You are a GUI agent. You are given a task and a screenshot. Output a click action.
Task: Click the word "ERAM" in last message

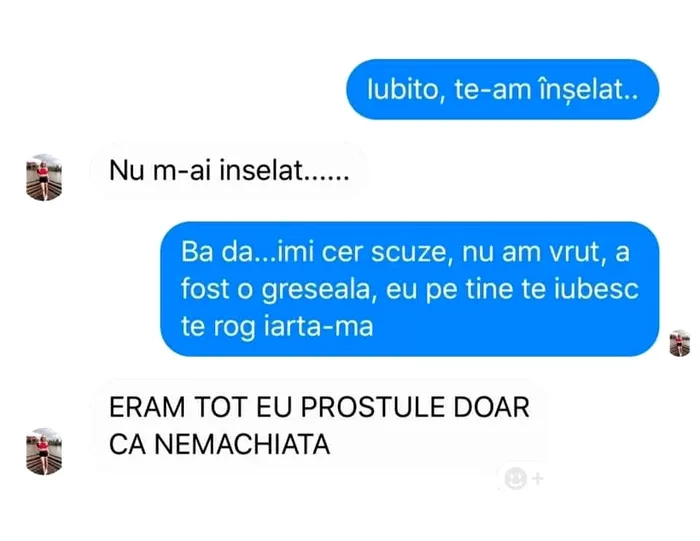coord(147,407)
